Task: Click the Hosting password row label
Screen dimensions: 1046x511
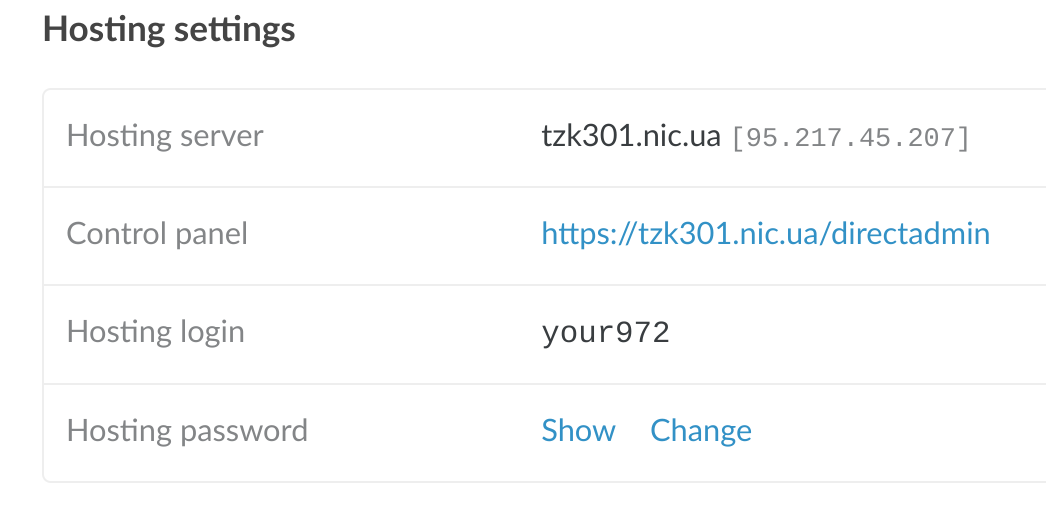Action: 187,431
